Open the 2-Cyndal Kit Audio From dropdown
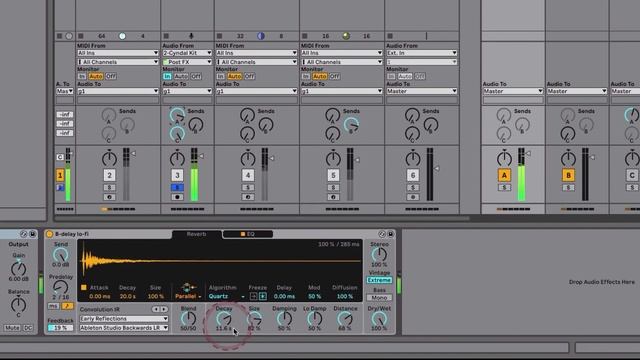The height and width of the screenshot is (360, 640). [x=187, y=53]
